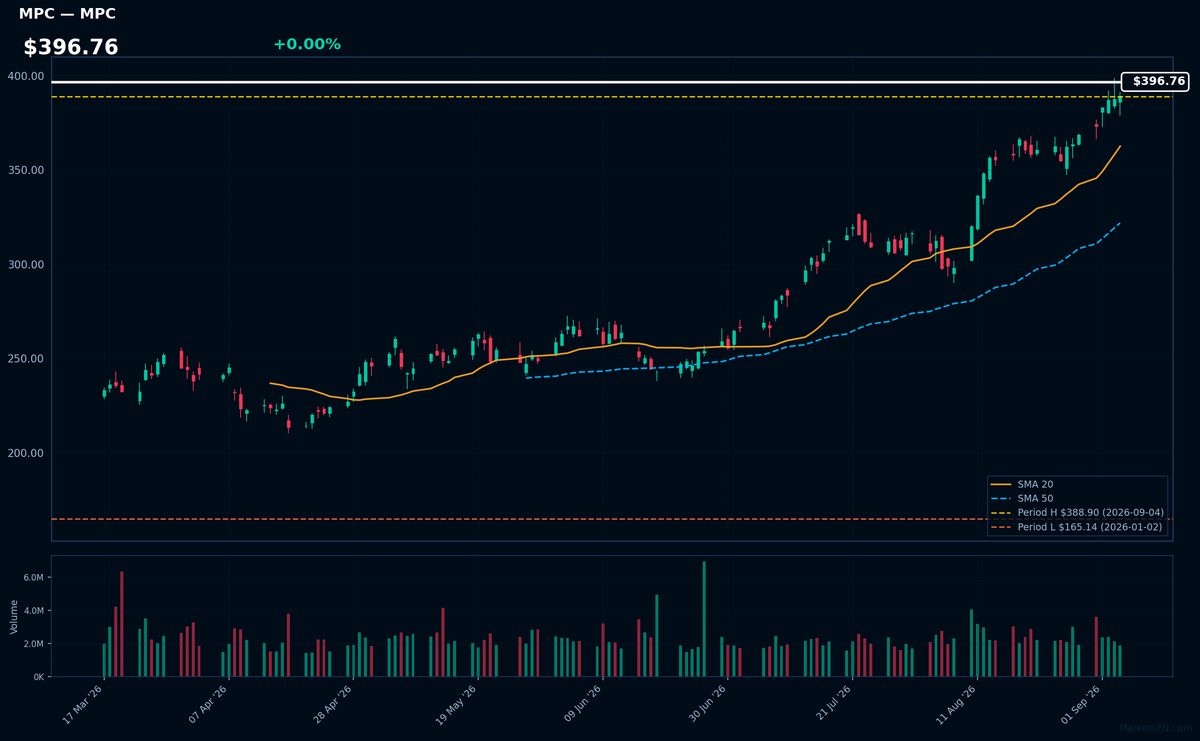
Task: Select the 200.00 price axis label
Action: 26,453
